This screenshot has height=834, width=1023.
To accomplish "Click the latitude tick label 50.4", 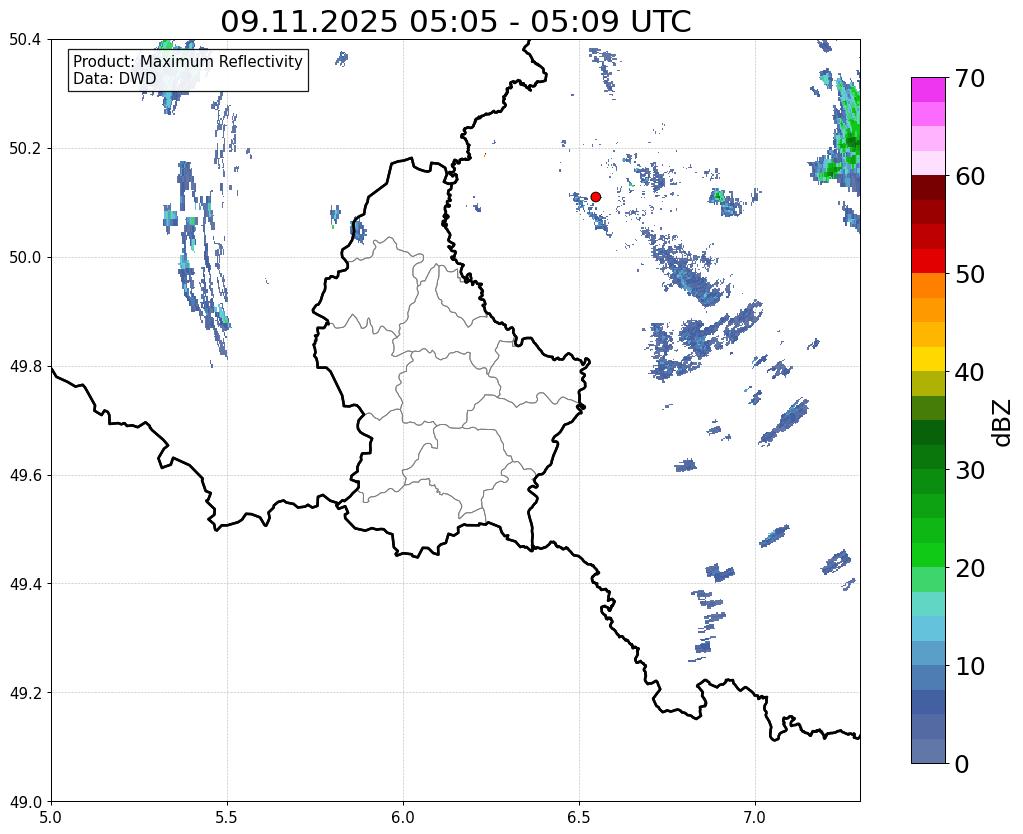I will (25, 40).
